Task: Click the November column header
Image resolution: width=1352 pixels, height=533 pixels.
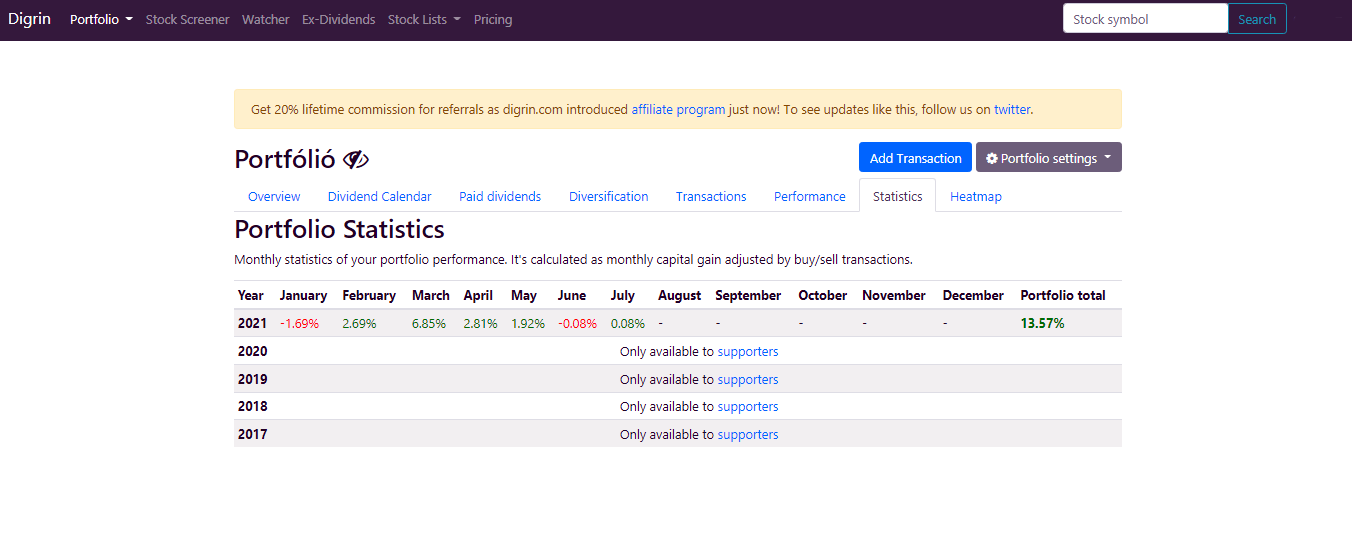Action: click(894, 295)
